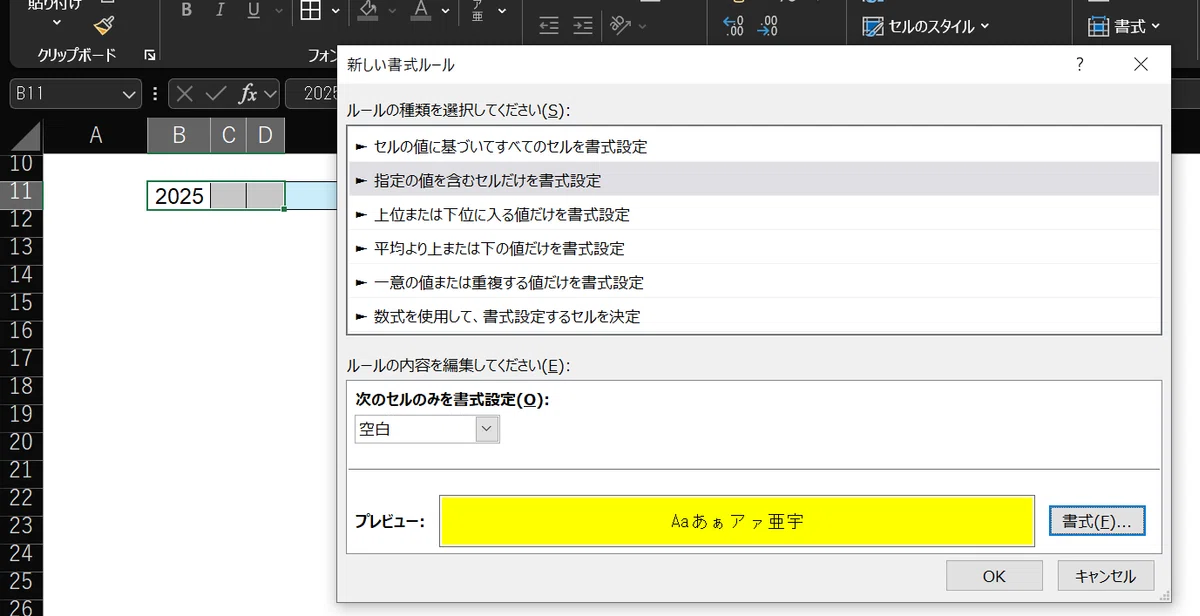Open Insert Function (fx)

coord(247,94)
